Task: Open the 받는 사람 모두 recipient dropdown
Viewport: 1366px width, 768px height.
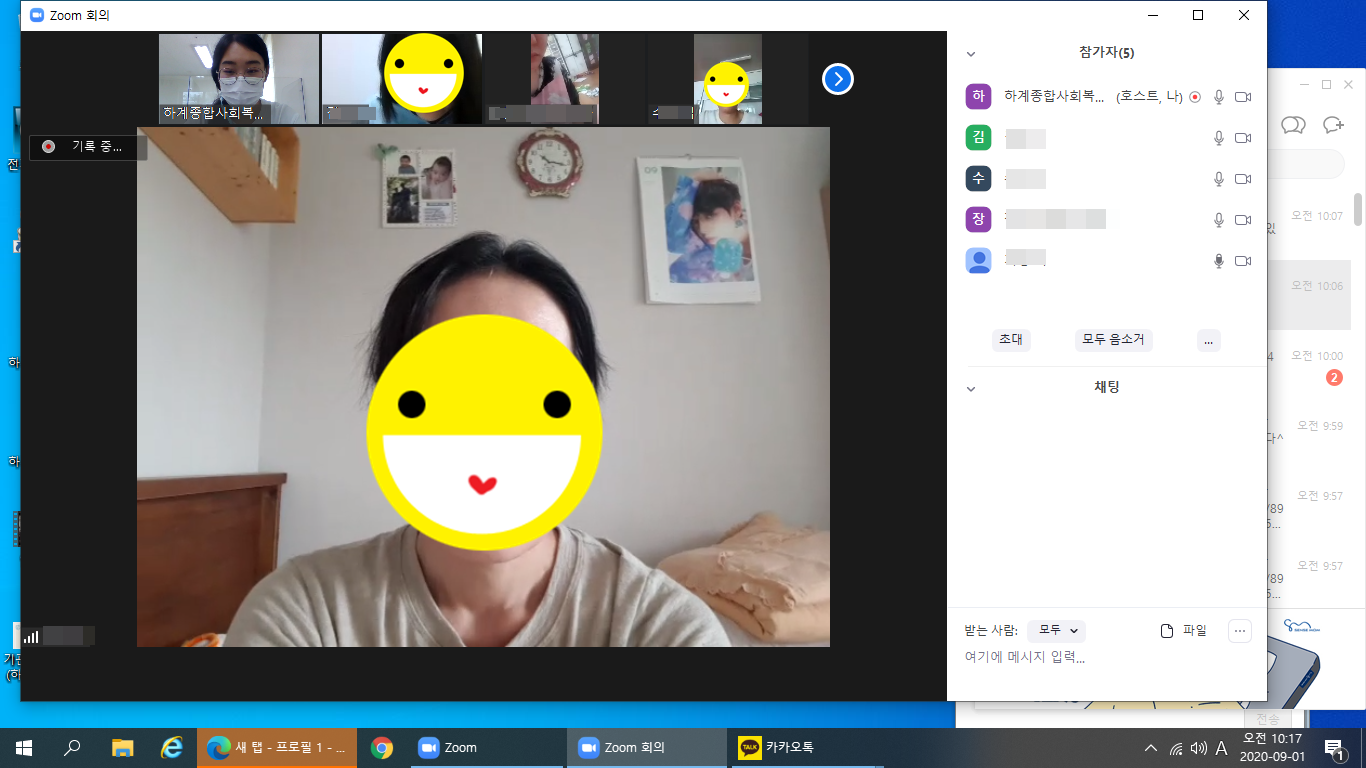Action: 1056,631
